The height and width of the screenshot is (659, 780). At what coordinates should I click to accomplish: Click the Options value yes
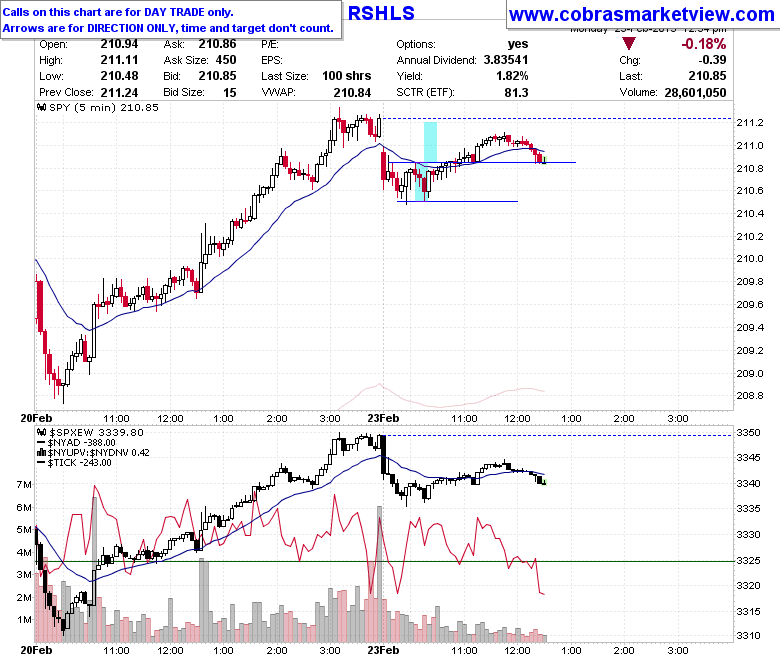(x=518, y=44)
